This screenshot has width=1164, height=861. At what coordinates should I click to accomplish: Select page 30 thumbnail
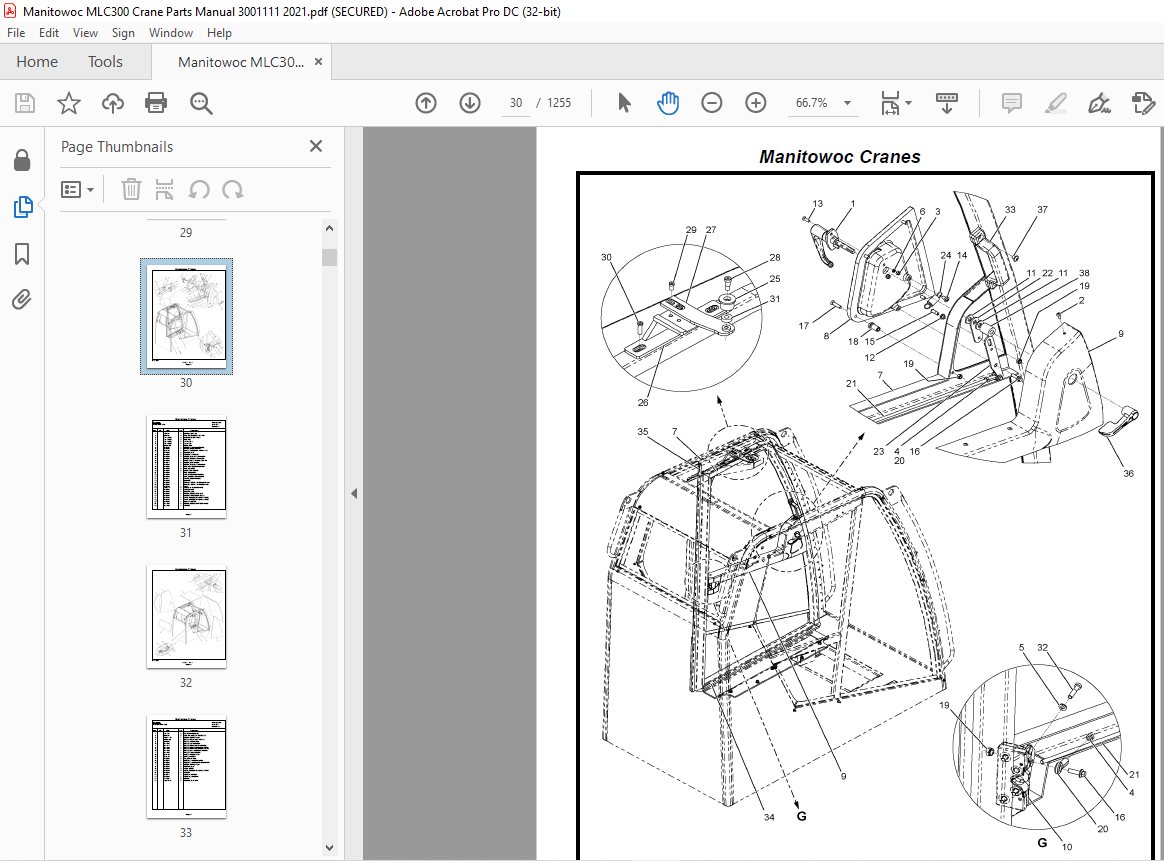(186, 317)
